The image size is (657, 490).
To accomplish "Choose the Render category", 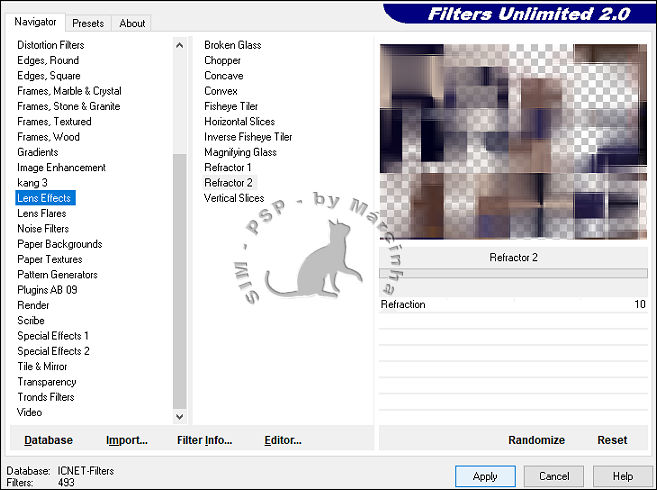I will [x=33, y=305].
